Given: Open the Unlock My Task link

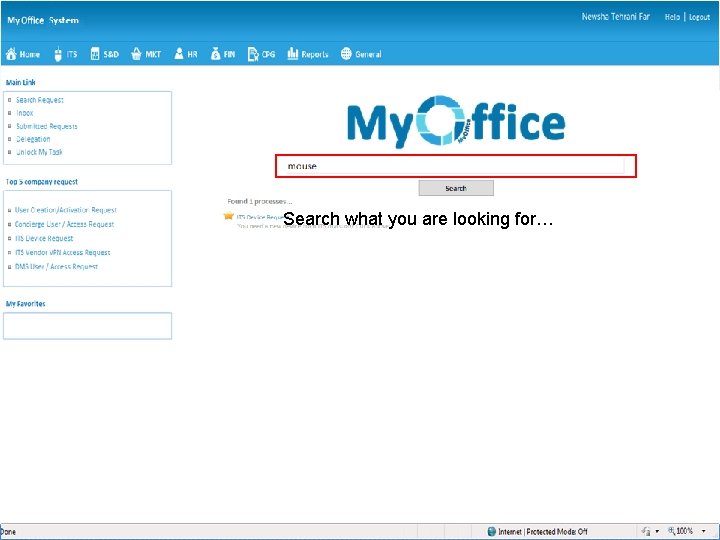Looking at the screenshot, I should tap(39, 152).
